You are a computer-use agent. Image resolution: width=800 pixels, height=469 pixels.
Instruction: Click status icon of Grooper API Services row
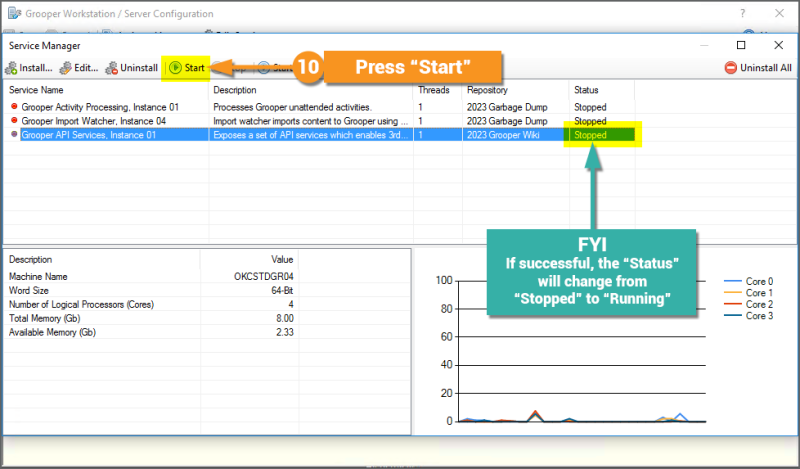14,134
